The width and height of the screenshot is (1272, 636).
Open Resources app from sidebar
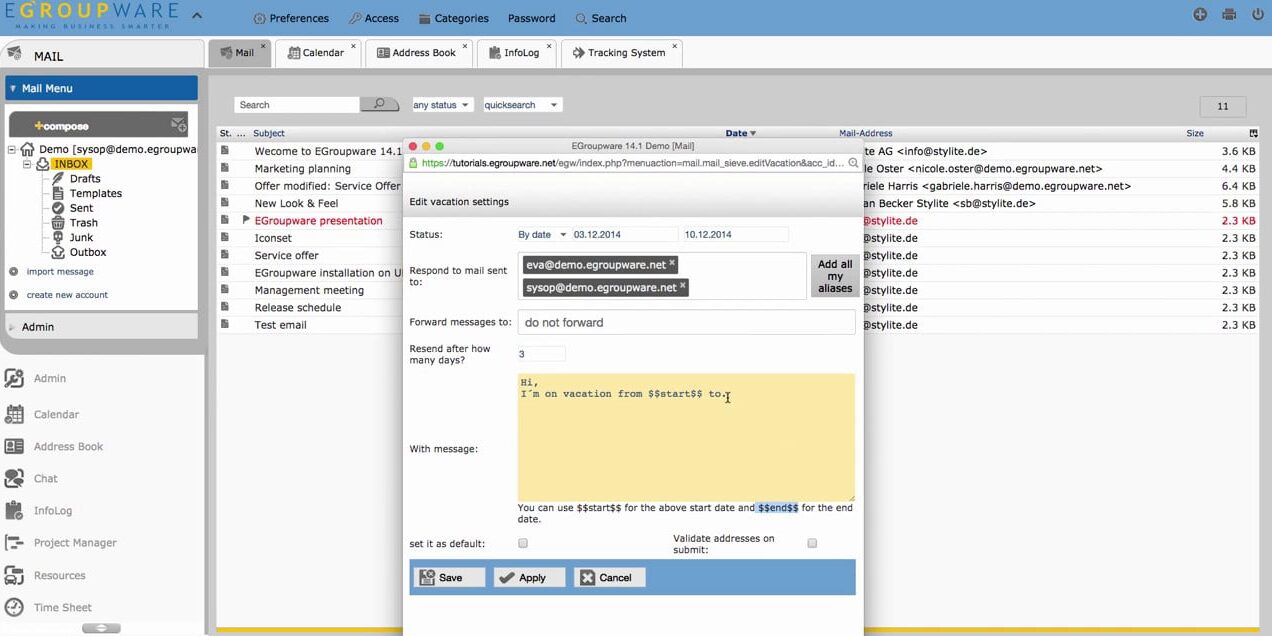coord(59,575)
